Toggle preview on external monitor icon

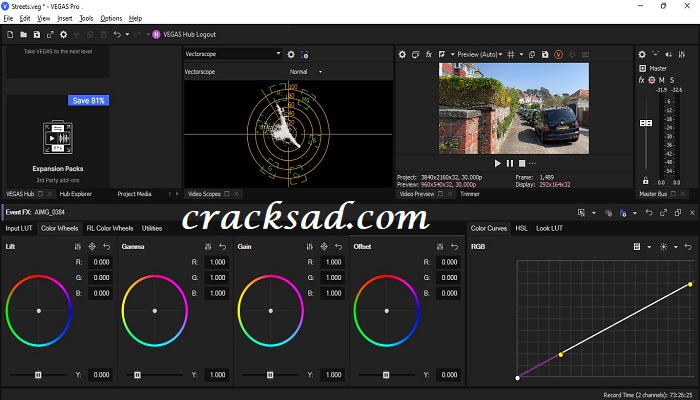click(x=415, y=54)
